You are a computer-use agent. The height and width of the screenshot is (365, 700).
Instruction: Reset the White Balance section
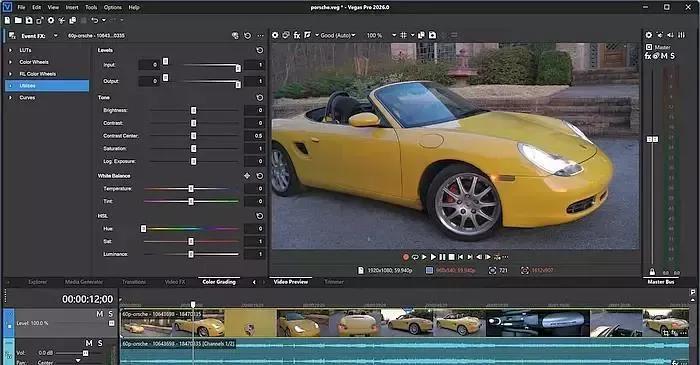pos(259,176)
